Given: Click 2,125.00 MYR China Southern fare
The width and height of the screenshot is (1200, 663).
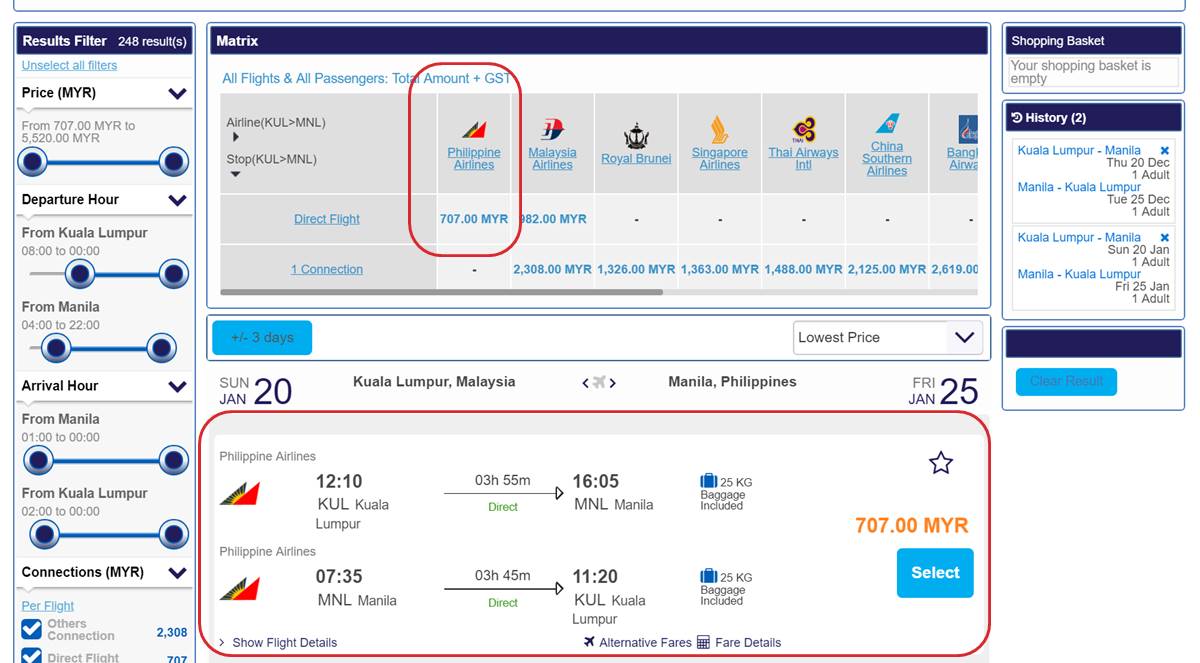Looking at the screenshot, I should tap(887, 270).
